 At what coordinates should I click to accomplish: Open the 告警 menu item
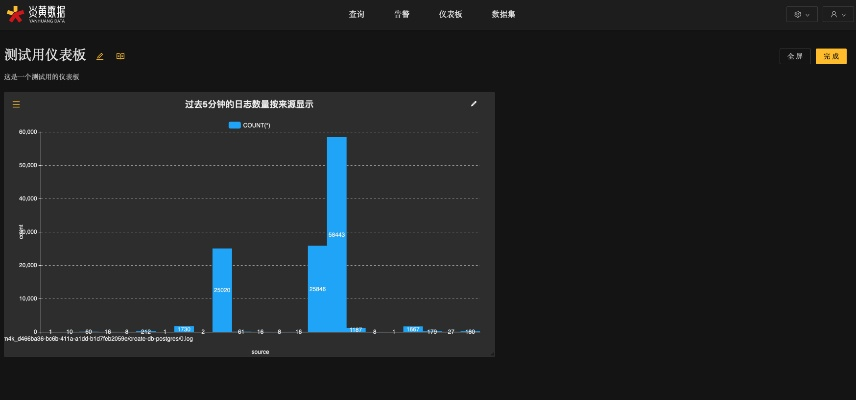401,14
